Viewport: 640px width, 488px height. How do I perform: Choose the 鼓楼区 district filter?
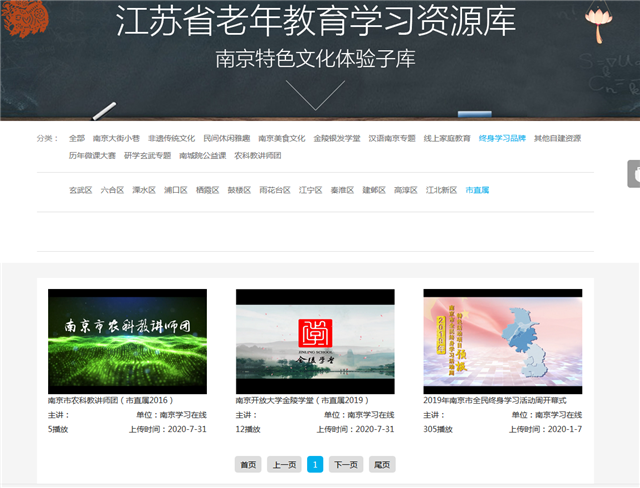click(239, 190)
